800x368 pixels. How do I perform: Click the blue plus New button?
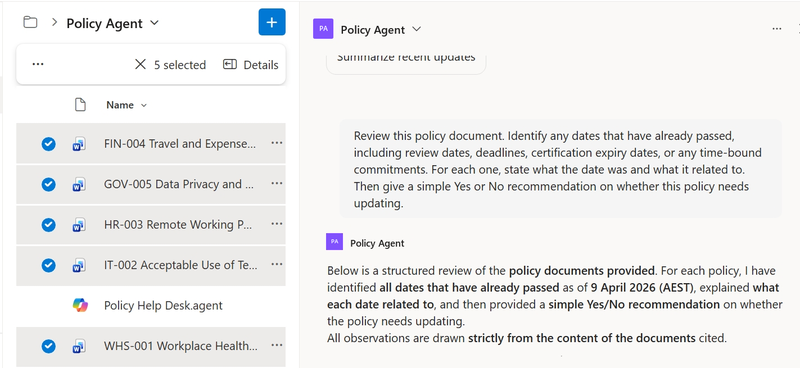[272, 22]
